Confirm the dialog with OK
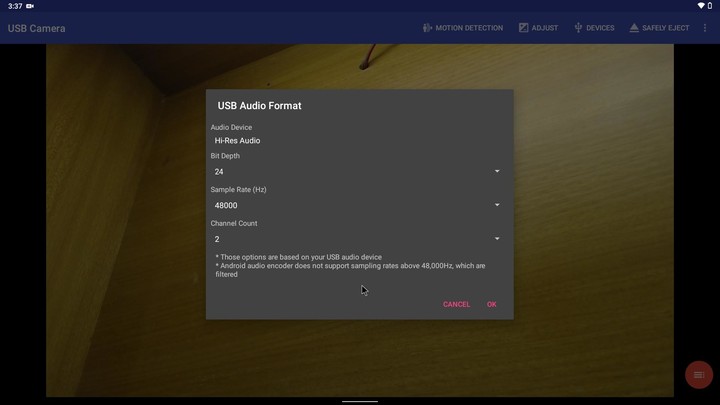The image size is (720, 405). pyautogui.click(x=491, y=304)
